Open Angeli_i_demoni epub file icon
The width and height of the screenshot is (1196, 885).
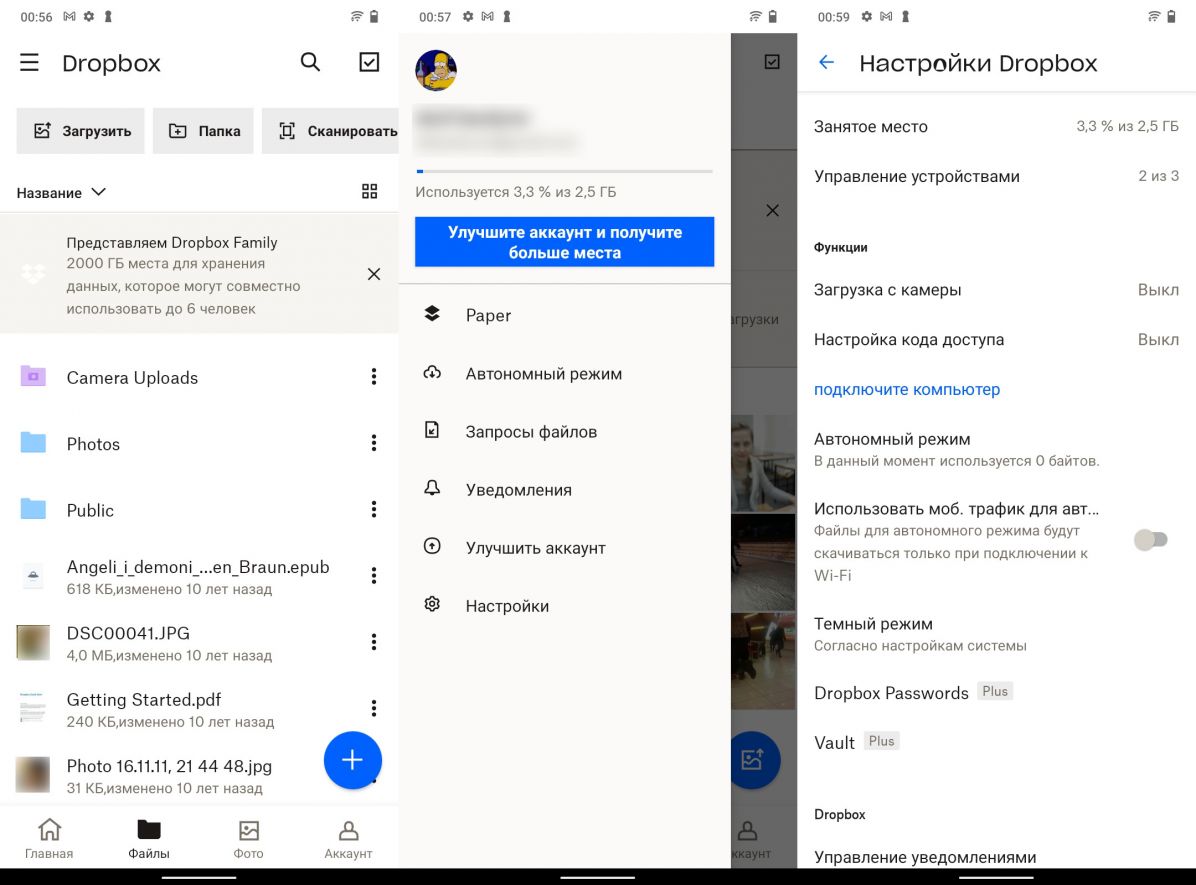33,576
